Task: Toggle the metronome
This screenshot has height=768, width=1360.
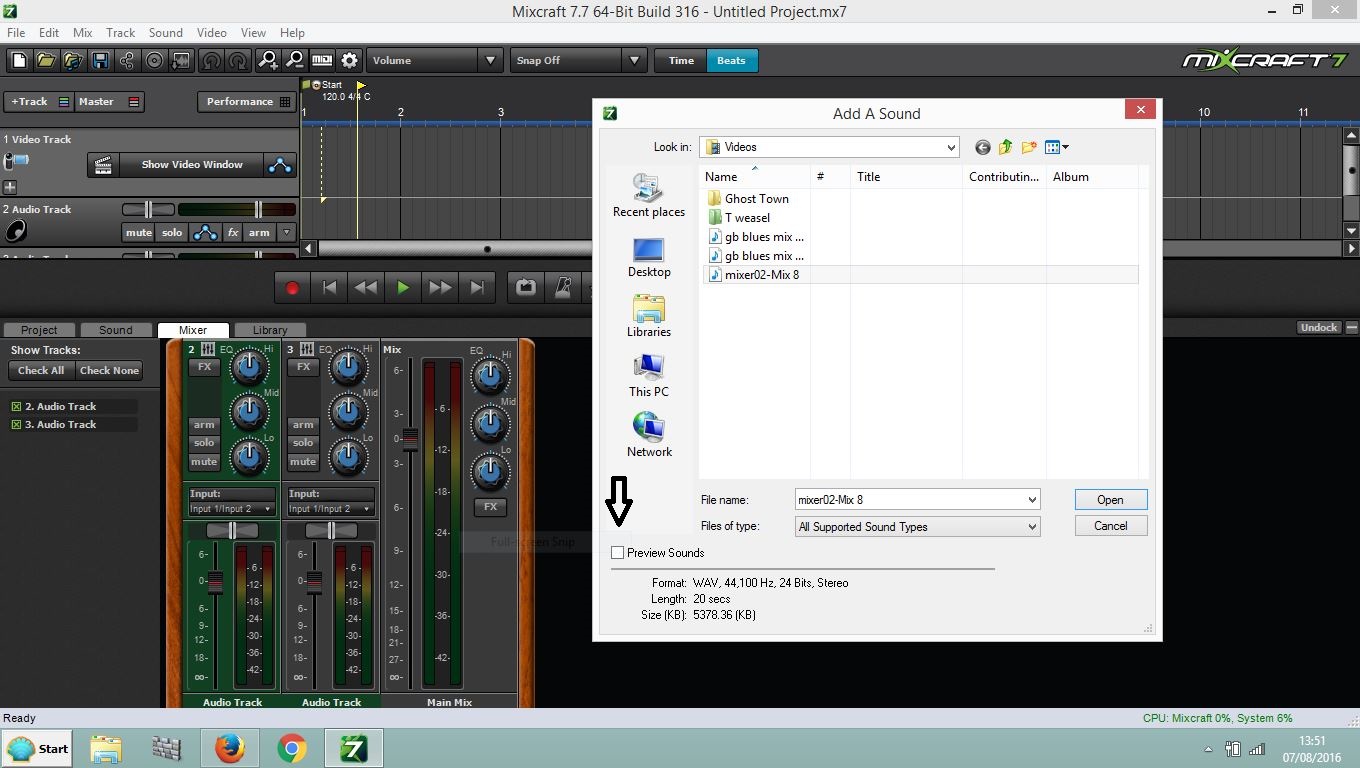Action: pyautogui.click(x=561, y=288)
